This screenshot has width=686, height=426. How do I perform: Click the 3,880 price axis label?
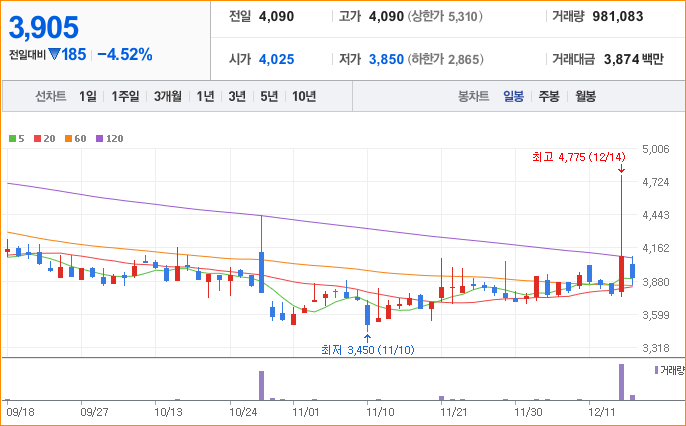tap(656, 282)
